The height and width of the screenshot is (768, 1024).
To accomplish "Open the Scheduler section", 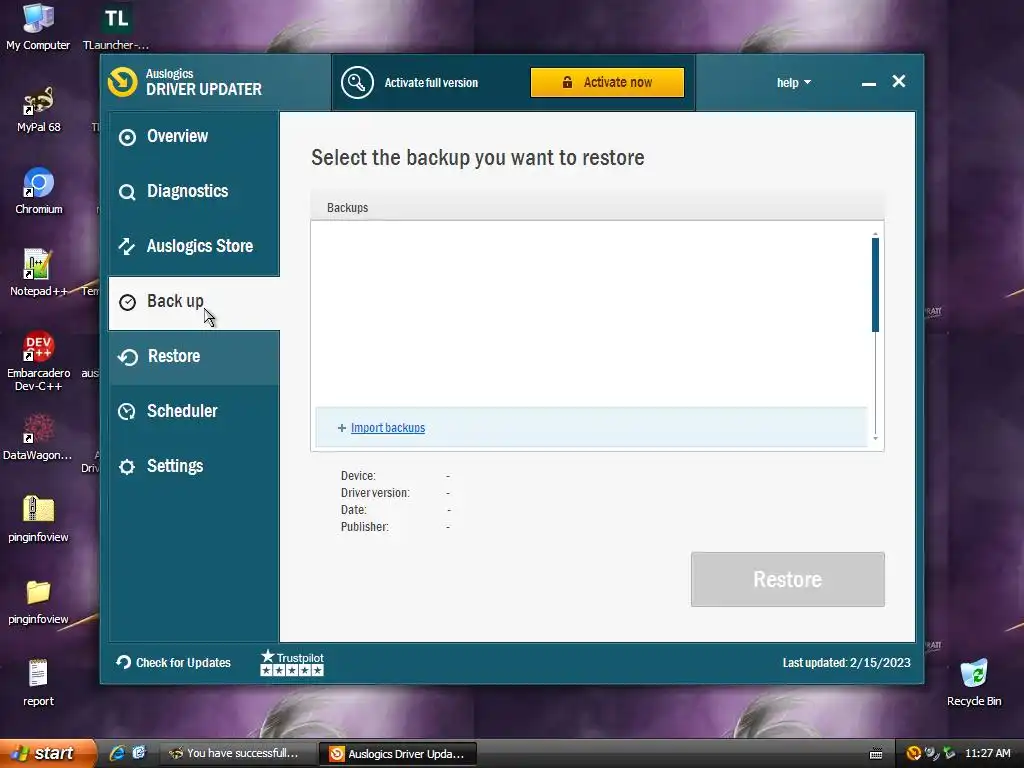I will pyautogui.click(x=194, y=411).
